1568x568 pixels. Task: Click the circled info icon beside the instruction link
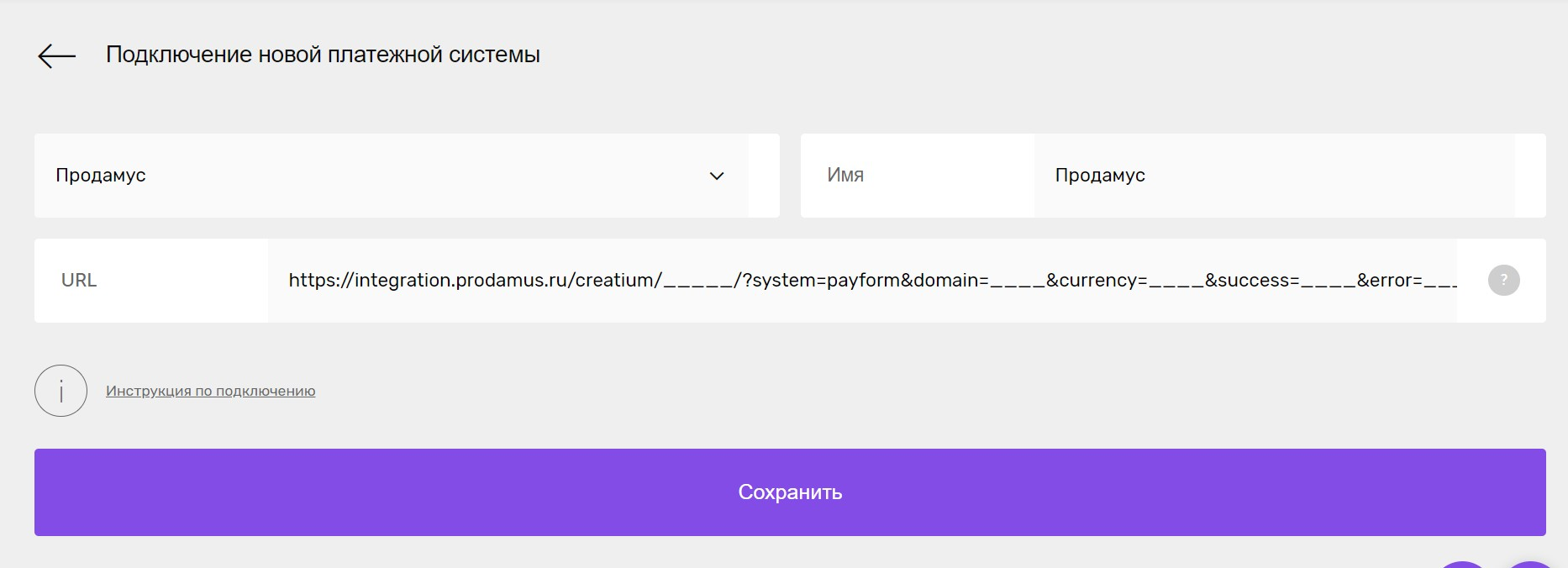(x=61, y=391)
